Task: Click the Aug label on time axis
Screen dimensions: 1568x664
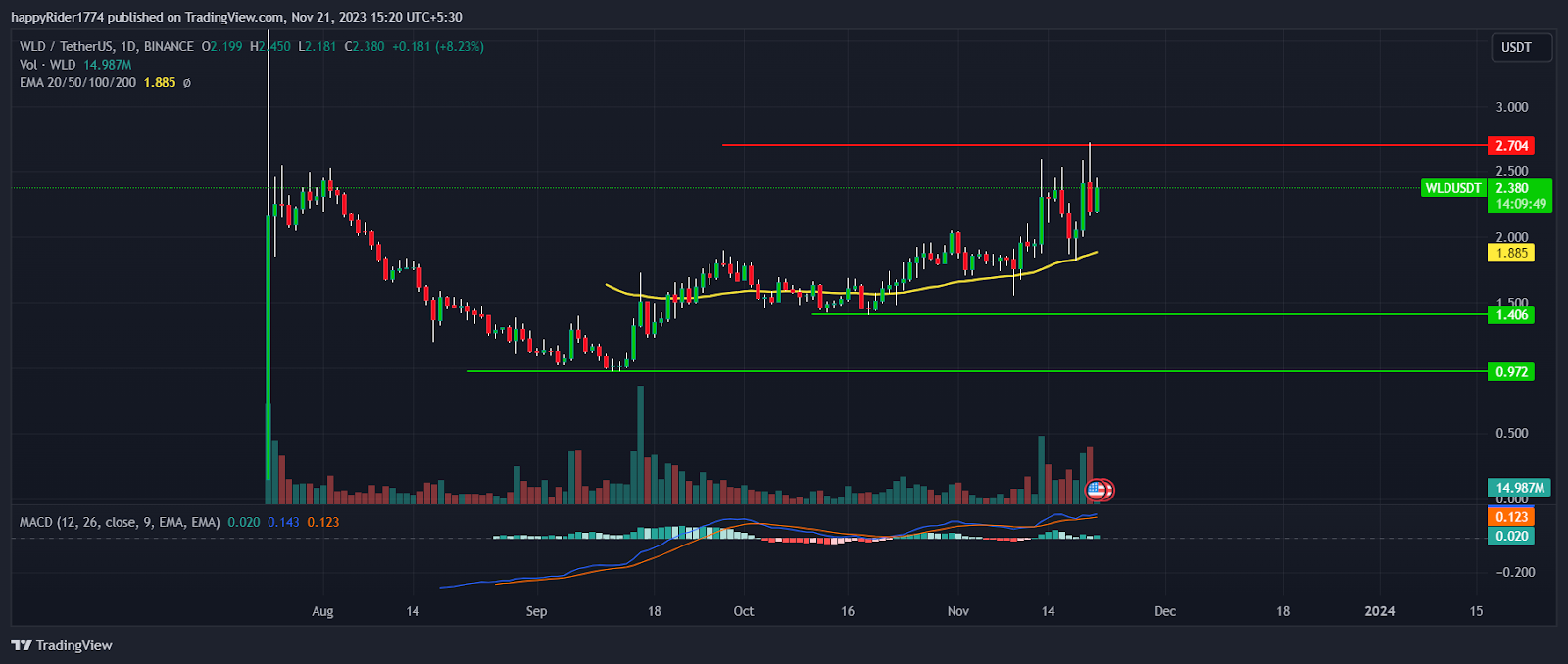Action: [322, 611]
